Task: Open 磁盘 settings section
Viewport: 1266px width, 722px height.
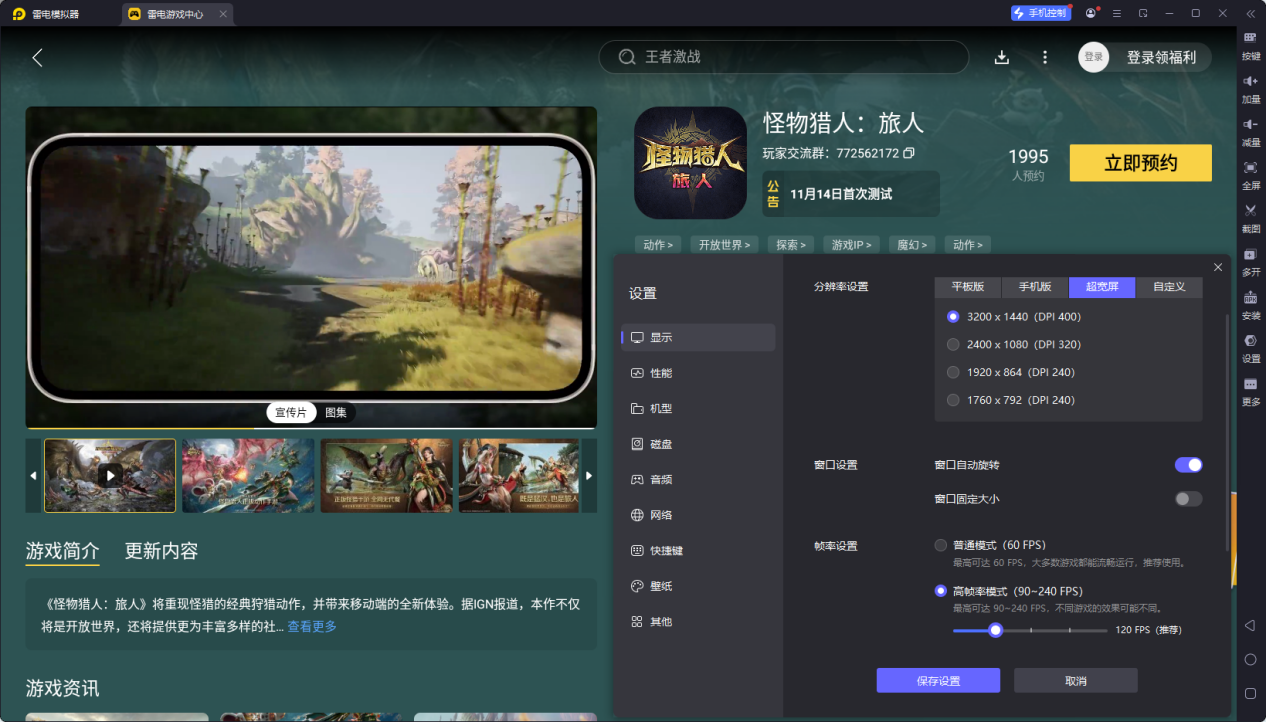Action: pyautogui.click(x=698, y=444)
